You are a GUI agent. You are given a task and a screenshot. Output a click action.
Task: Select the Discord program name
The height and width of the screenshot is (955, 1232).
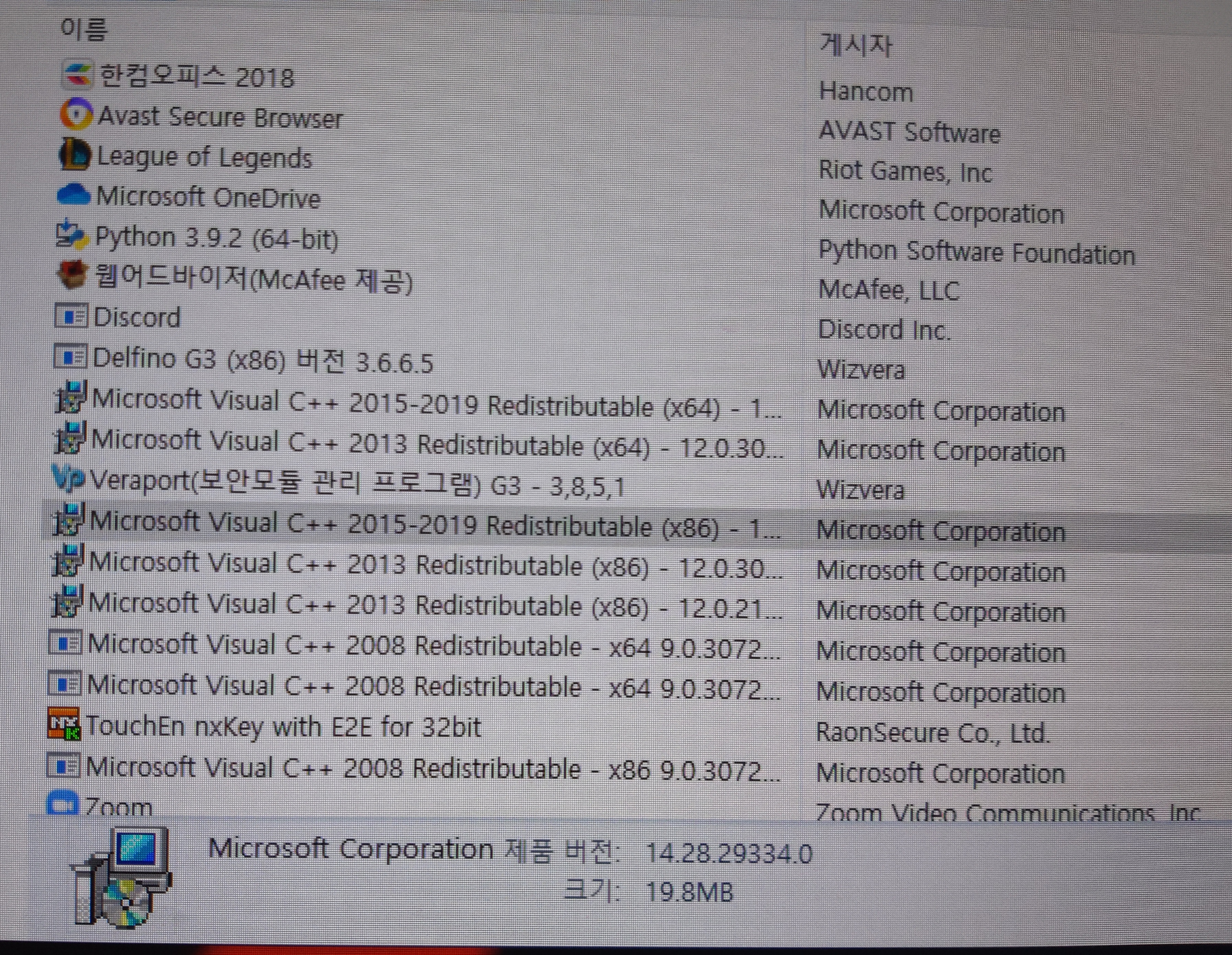137,318
